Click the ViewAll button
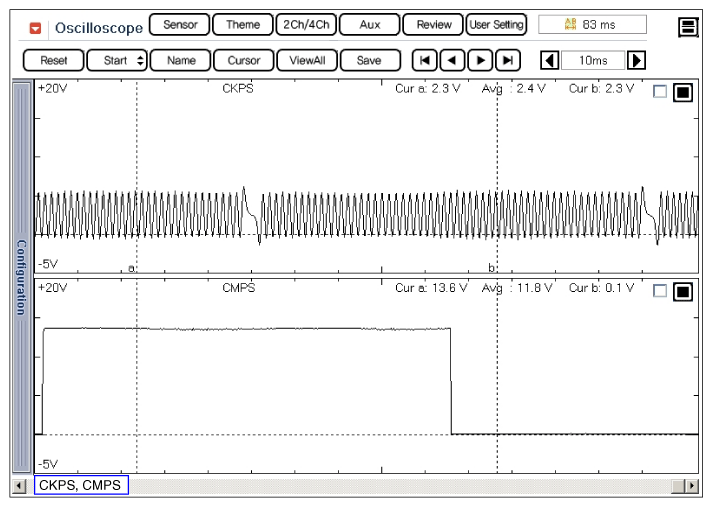This screenshot has height=507, width=712. [308, 60]
